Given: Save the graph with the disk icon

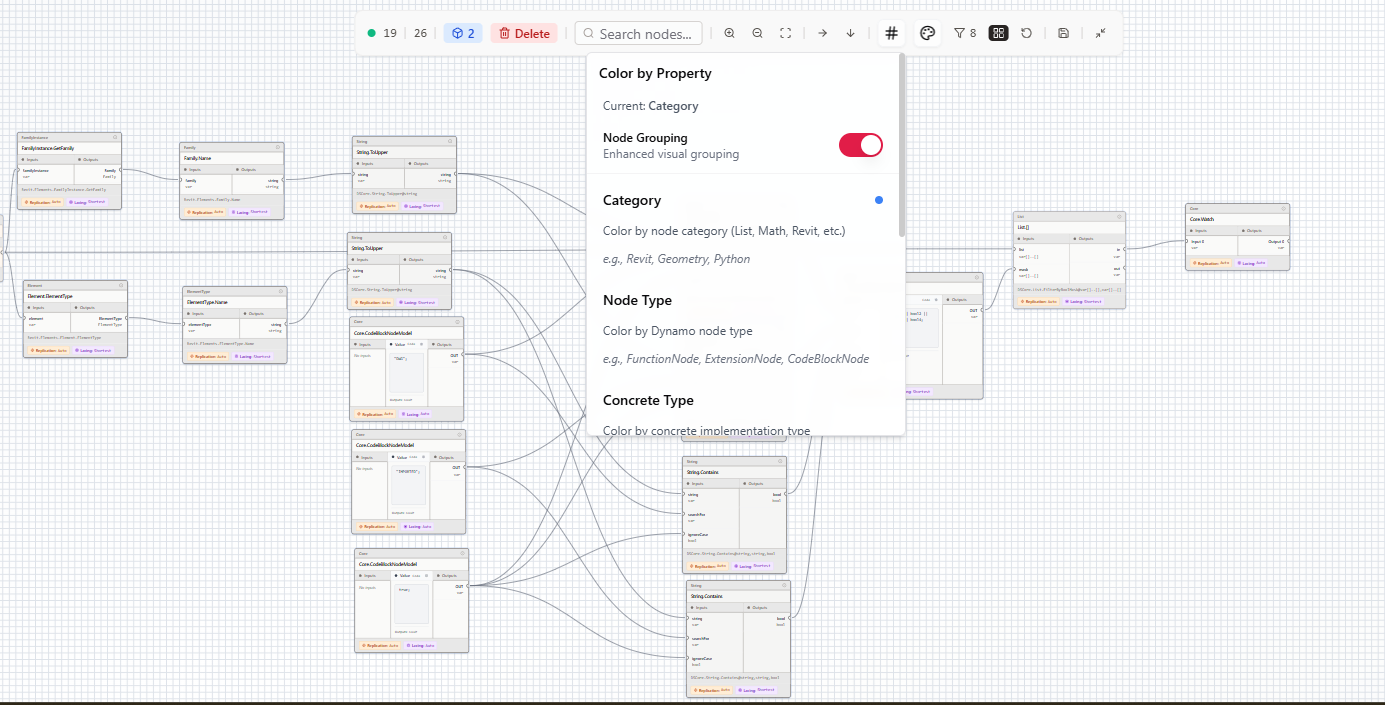Looking at the screenshot, I should 1063,33.
